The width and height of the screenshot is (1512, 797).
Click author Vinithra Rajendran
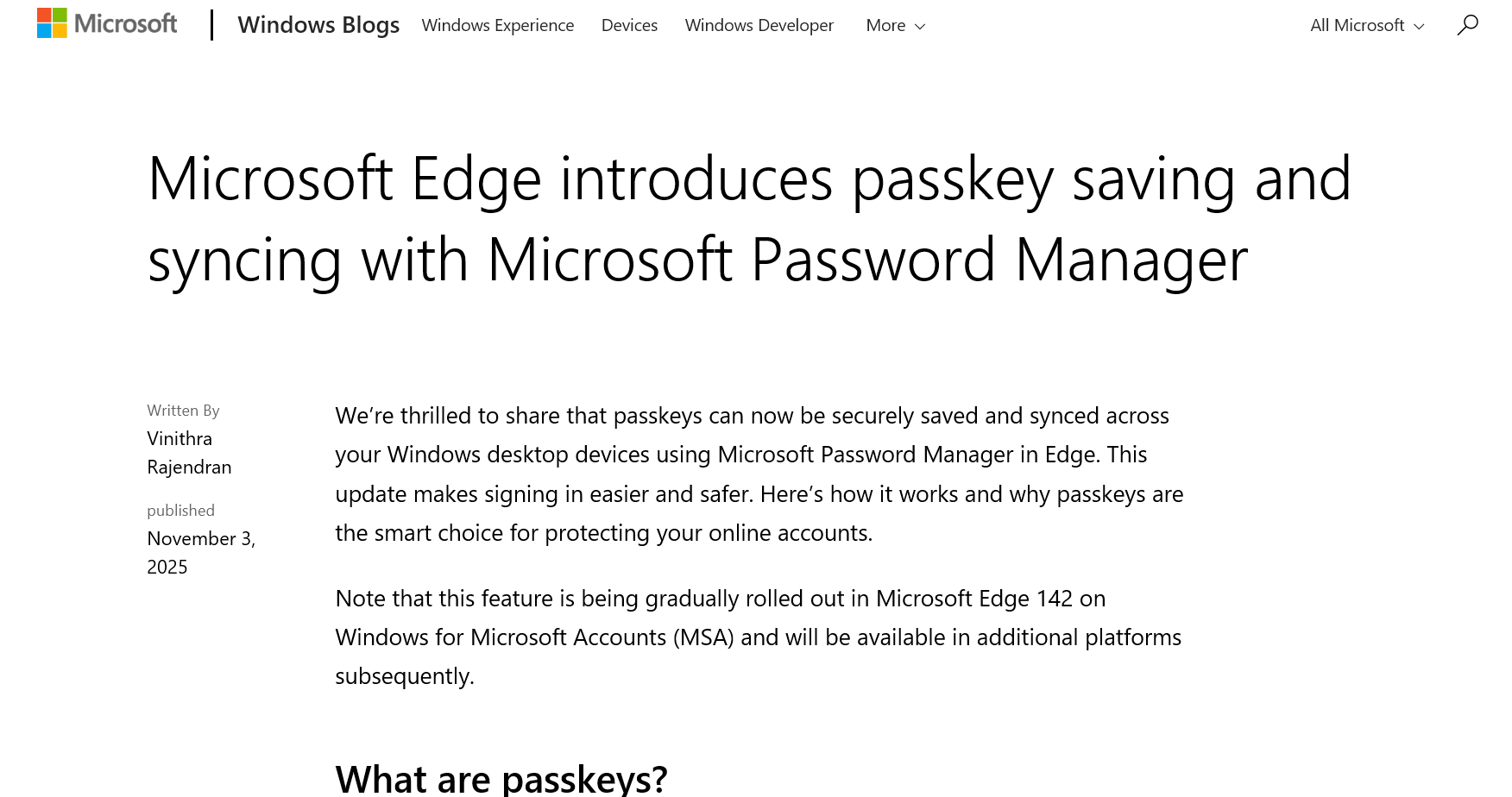188,452
